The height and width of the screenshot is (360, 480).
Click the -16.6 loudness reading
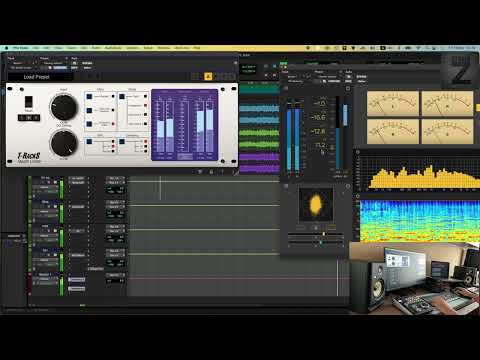tap(318, 117)
